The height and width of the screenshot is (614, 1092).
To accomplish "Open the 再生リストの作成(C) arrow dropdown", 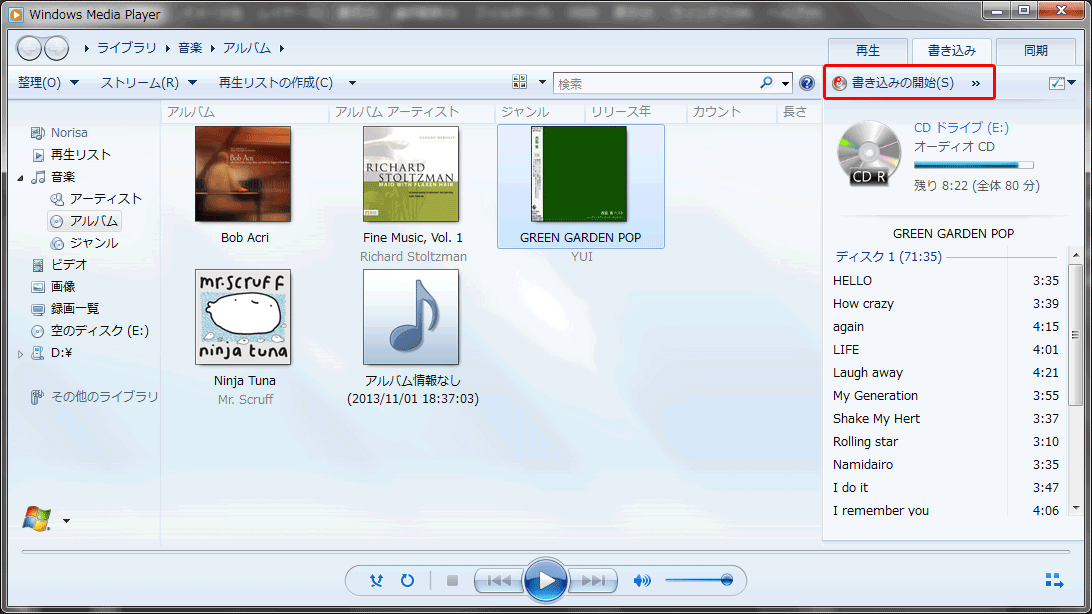I will click(352, 83).
